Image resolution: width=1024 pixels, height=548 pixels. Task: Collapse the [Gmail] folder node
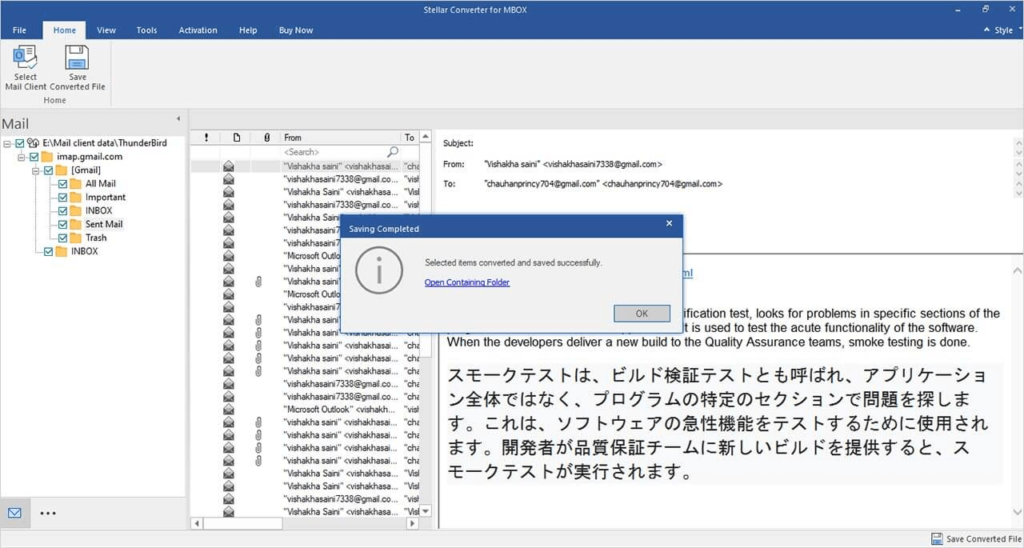(35, 171)
